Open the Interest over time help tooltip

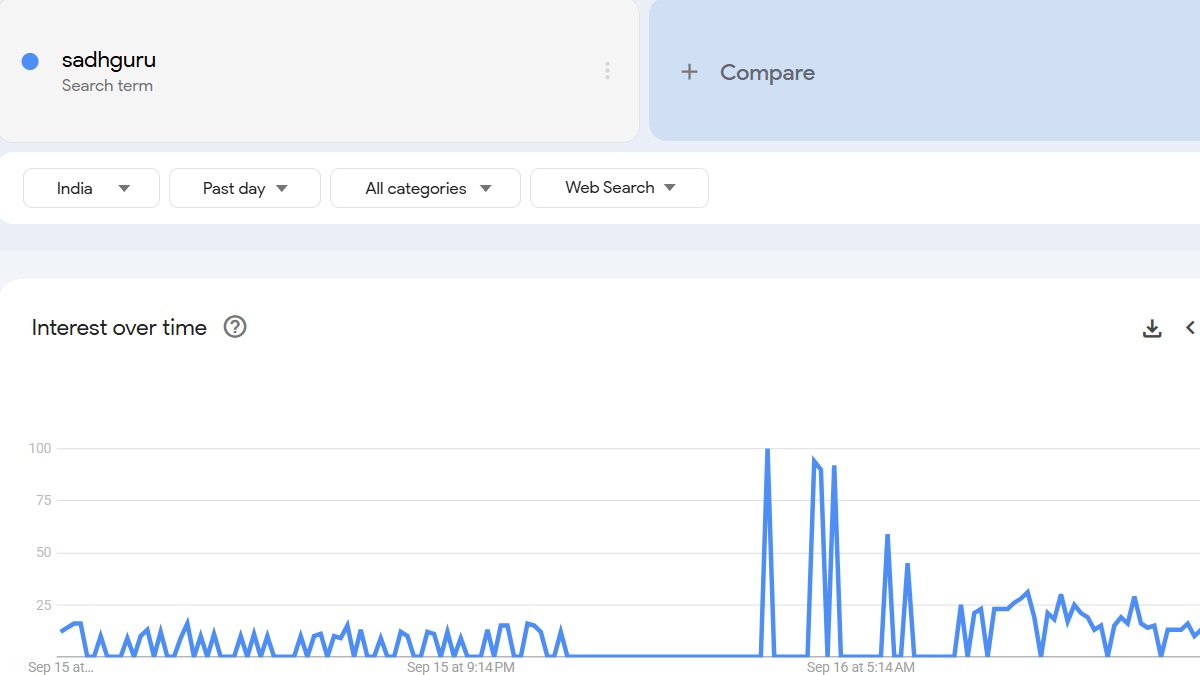coord(234,327)
